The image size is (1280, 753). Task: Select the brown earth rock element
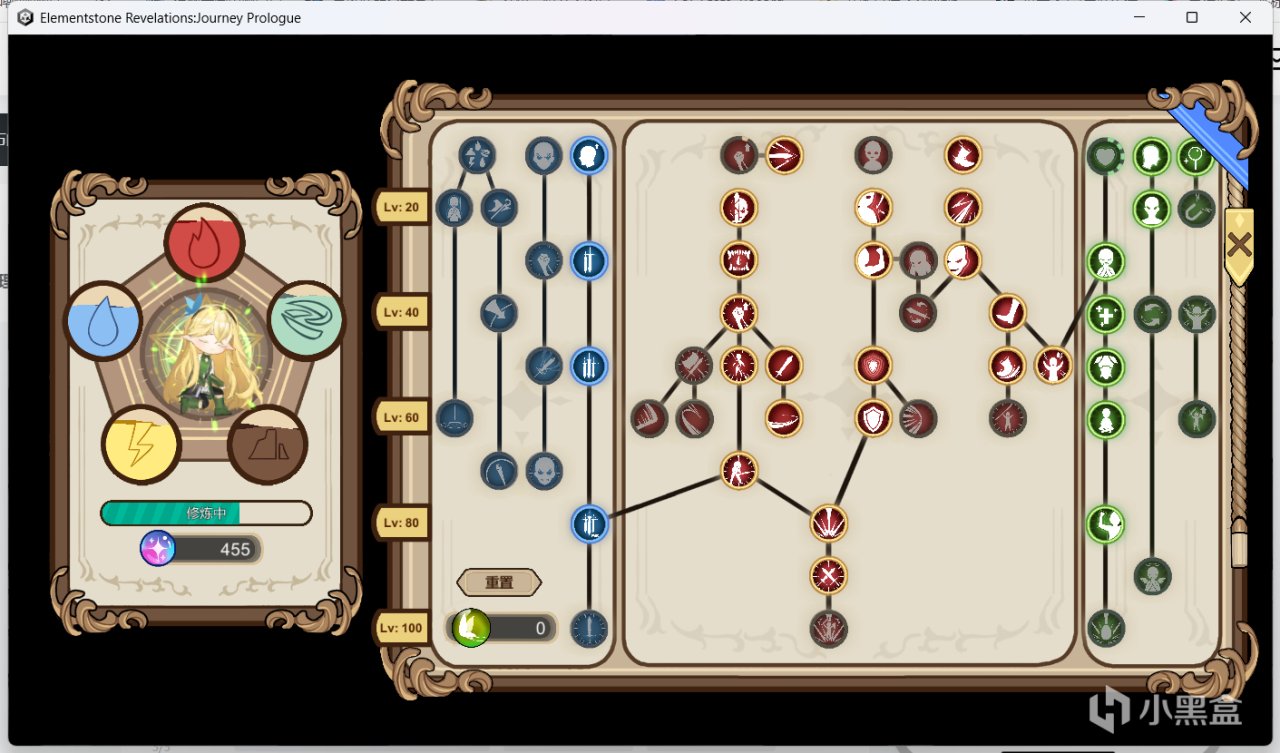[267, 445]
